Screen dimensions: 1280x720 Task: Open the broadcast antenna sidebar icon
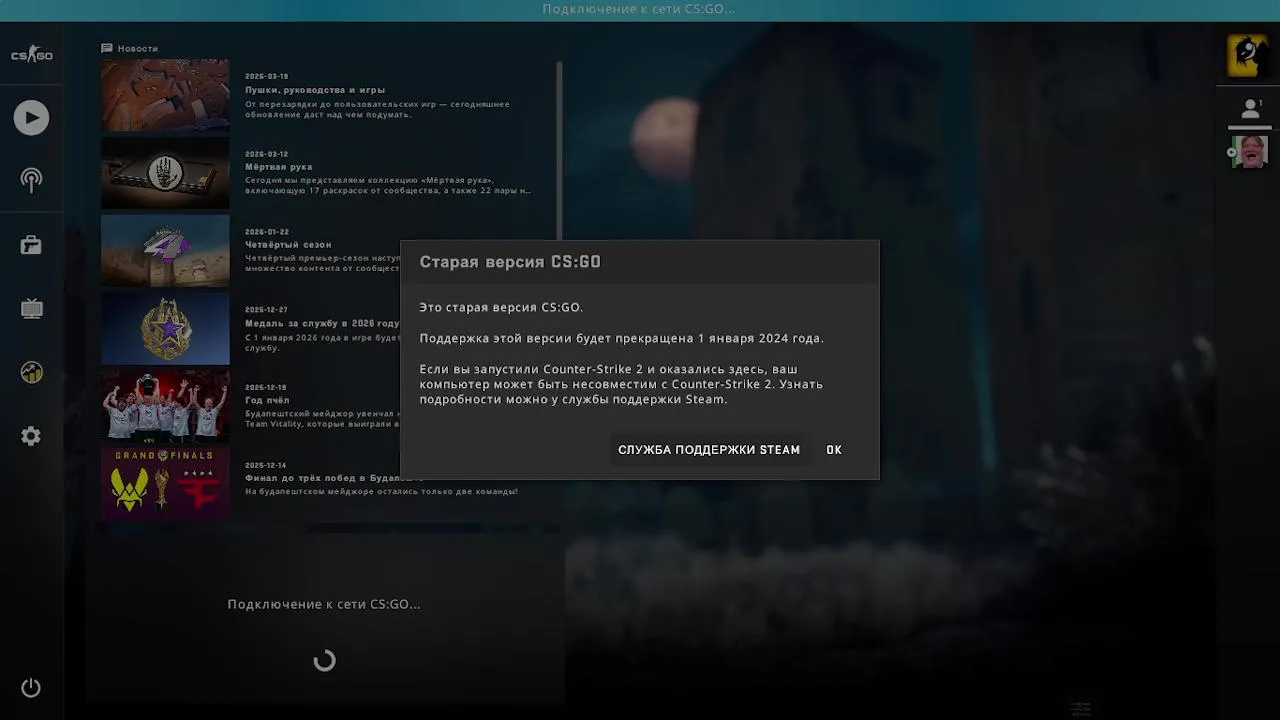[x=31, y=181]
